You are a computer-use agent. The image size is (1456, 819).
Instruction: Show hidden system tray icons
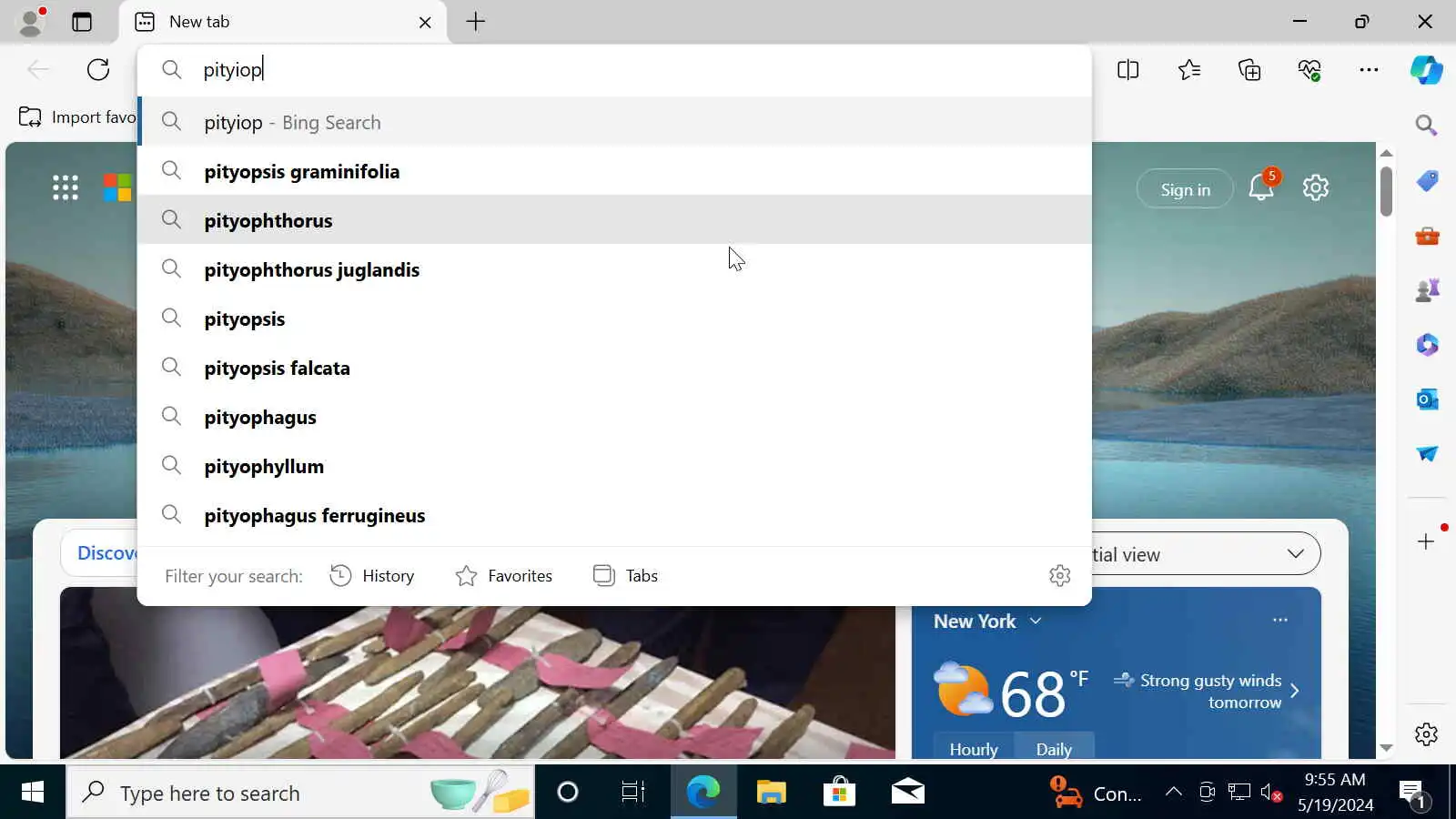point(1174,792)
